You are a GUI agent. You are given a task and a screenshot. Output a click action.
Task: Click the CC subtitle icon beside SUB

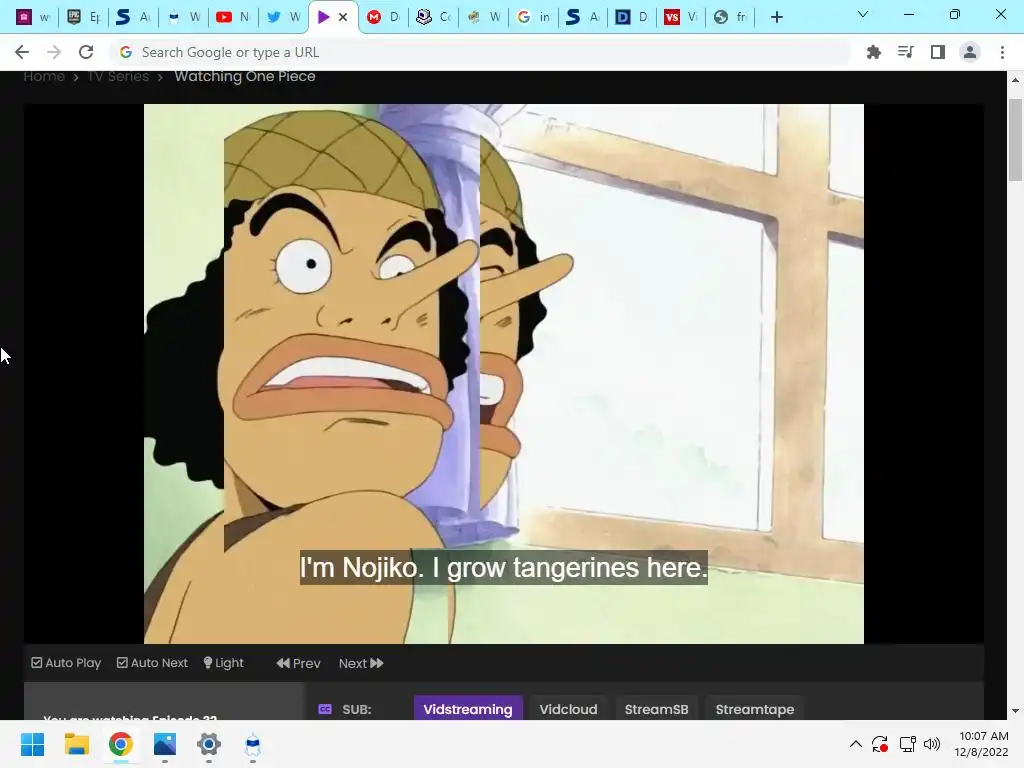(325, 709)
